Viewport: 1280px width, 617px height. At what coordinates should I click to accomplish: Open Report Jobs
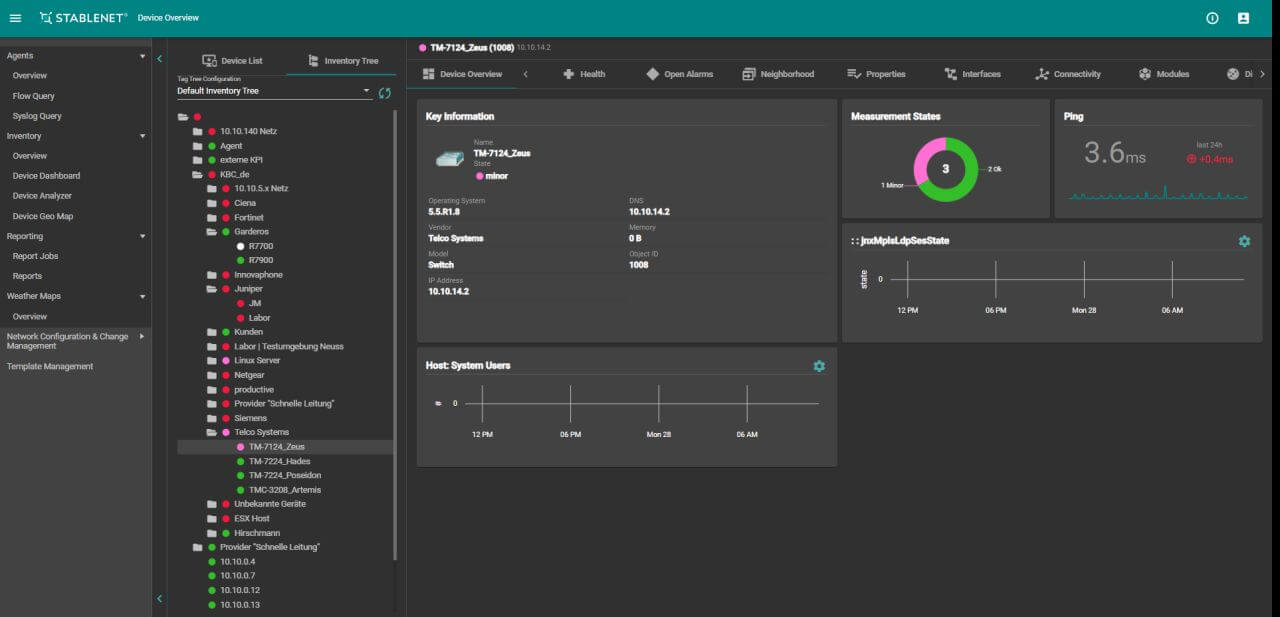35,256
